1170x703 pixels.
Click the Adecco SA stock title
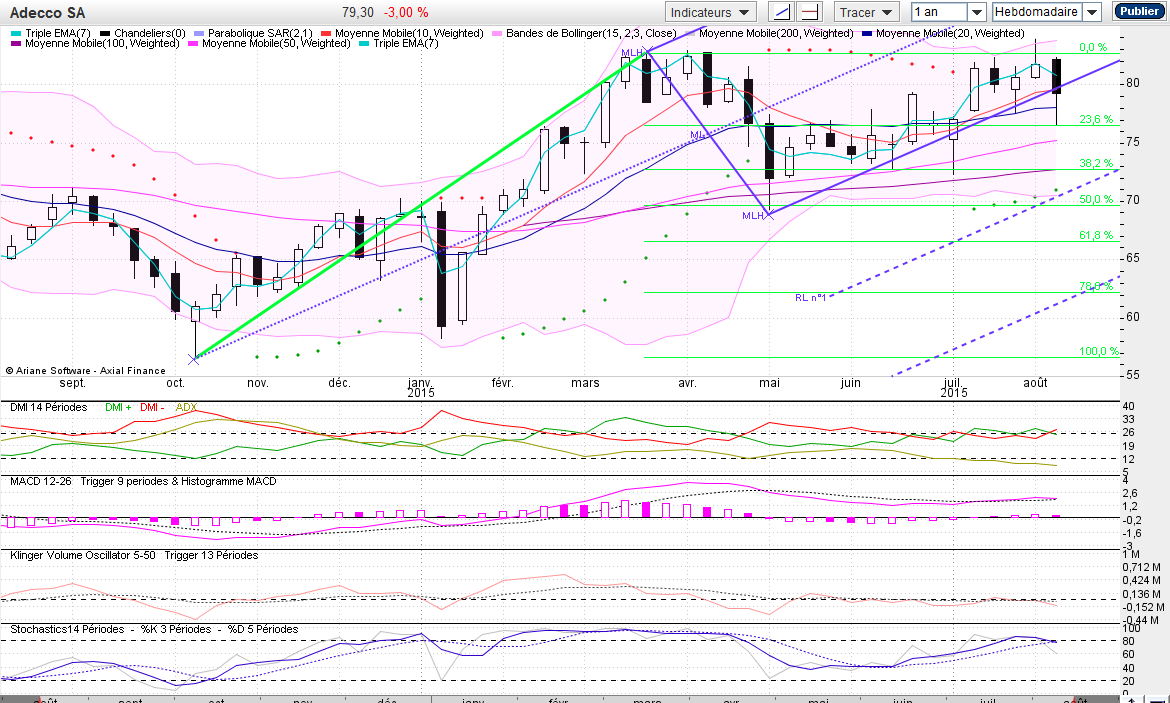[x=48, y=13]
